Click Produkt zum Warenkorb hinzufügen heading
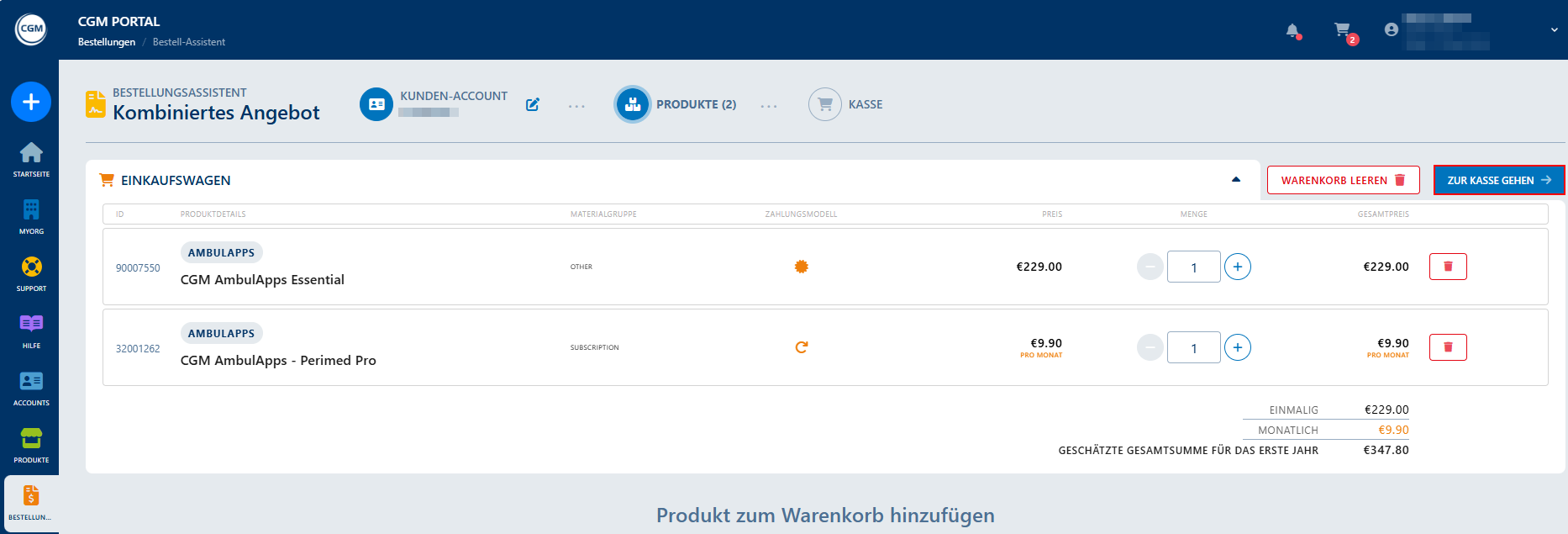This screenshot has height=534, width=1568. point(825,515)
